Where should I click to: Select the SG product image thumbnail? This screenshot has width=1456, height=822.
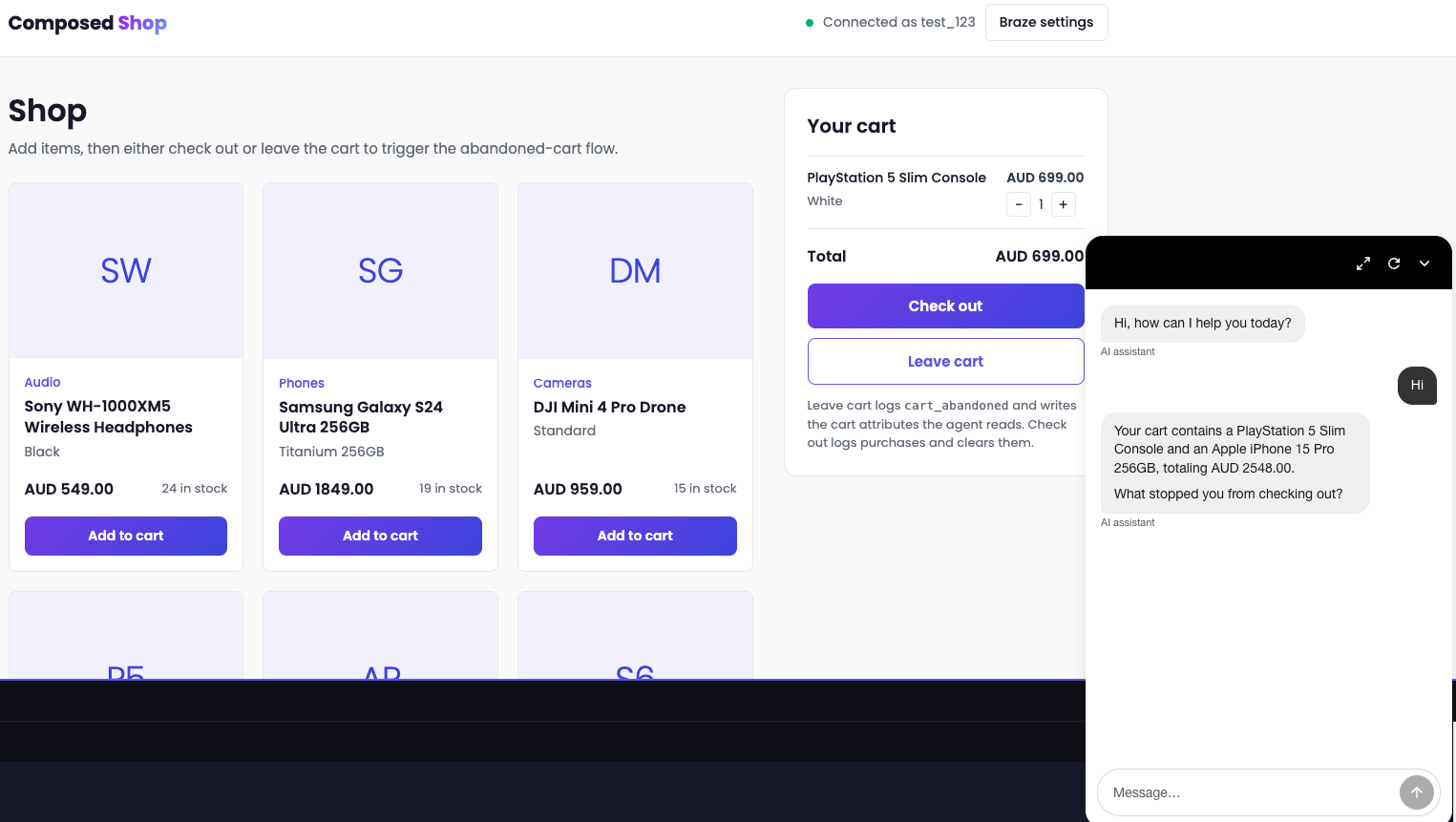point(380,271)
